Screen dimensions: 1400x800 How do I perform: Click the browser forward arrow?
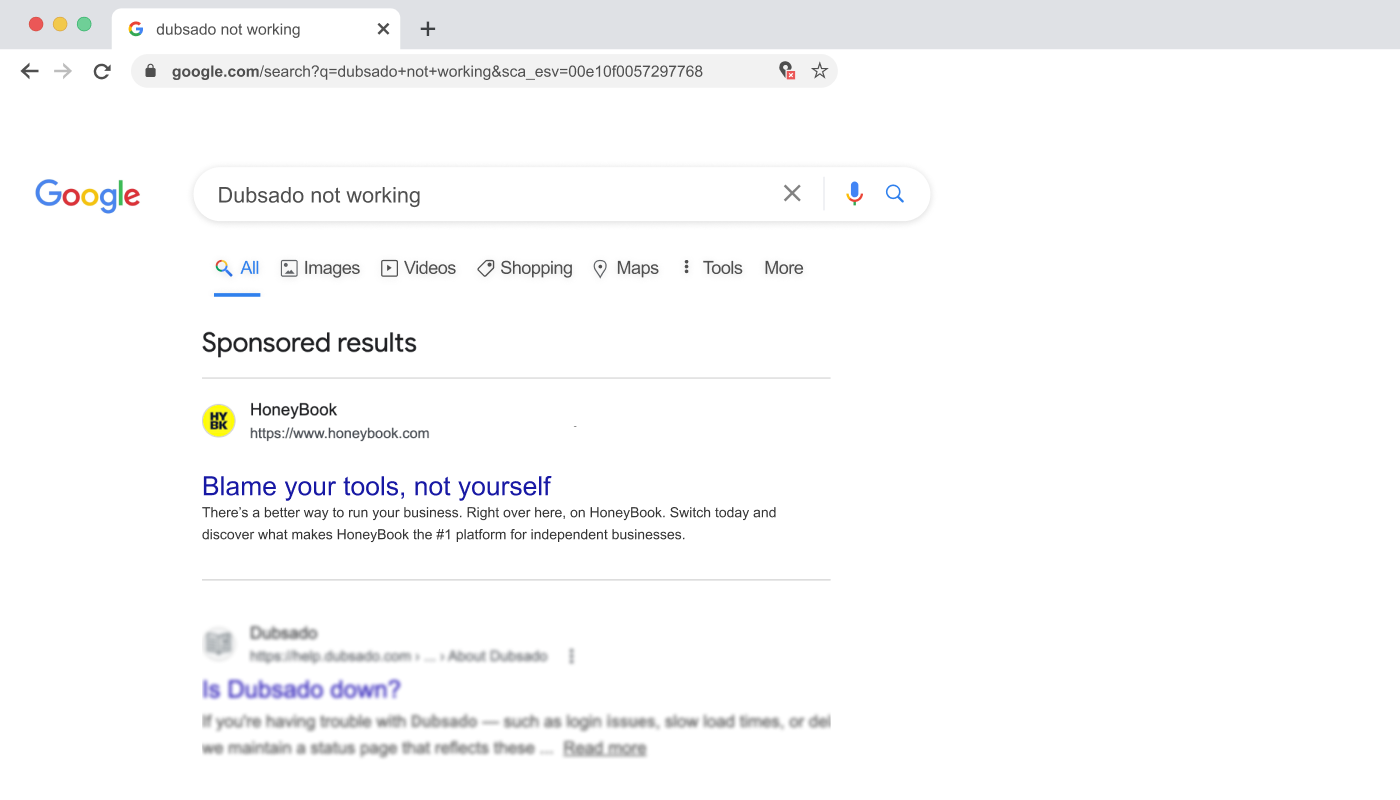[63, 71]
